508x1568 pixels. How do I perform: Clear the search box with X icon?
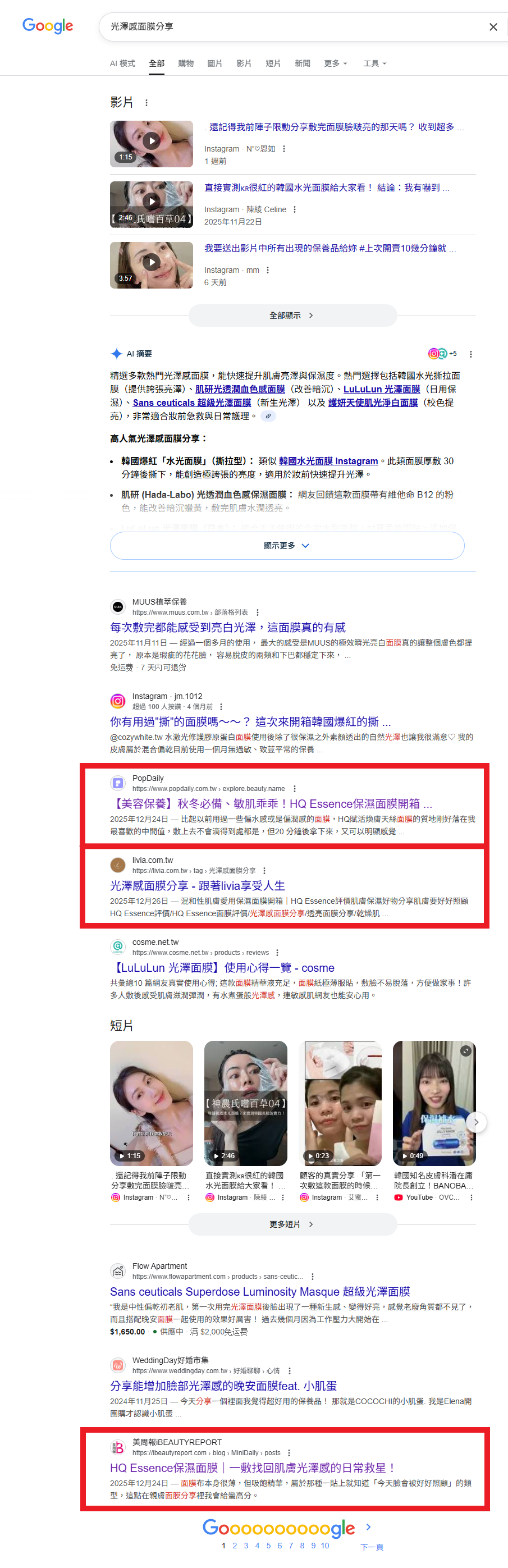[x=493, y=27]
